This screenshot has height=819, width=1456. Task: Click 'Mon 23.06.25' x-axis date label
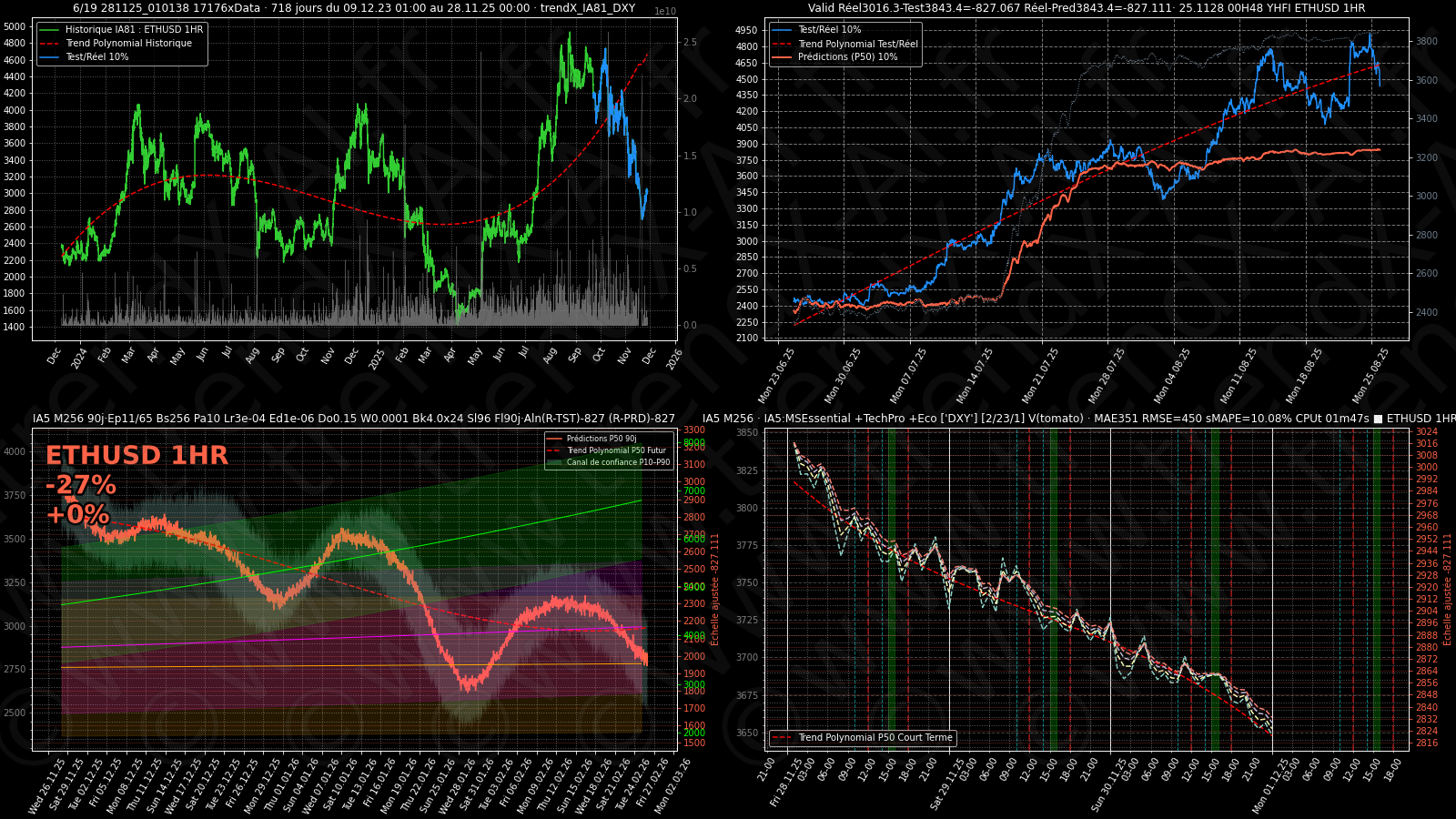coord(776,376)
